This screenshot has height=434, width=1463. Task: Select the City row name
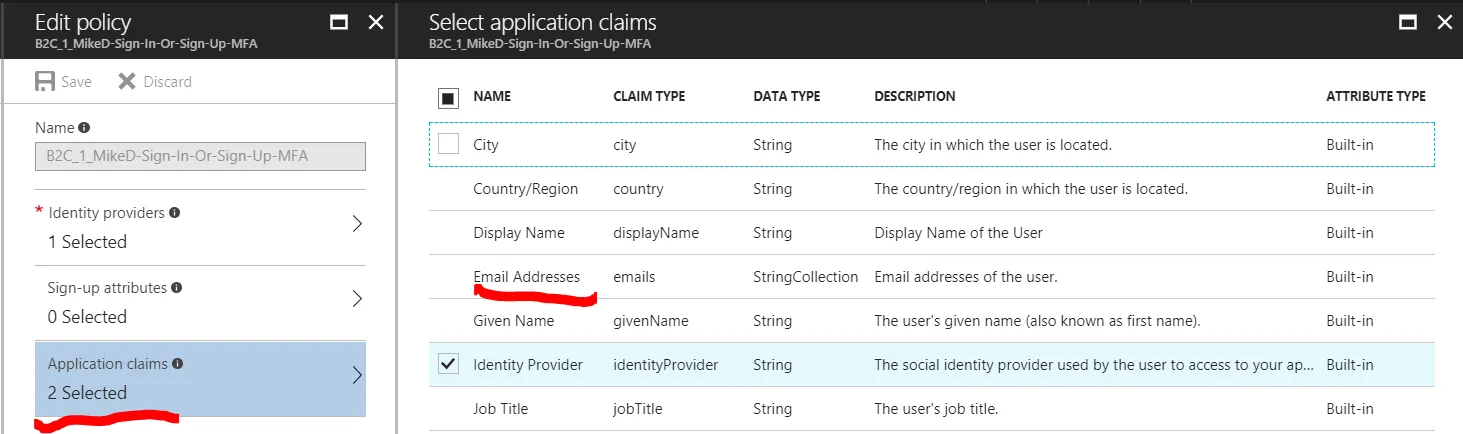point(486,145)
